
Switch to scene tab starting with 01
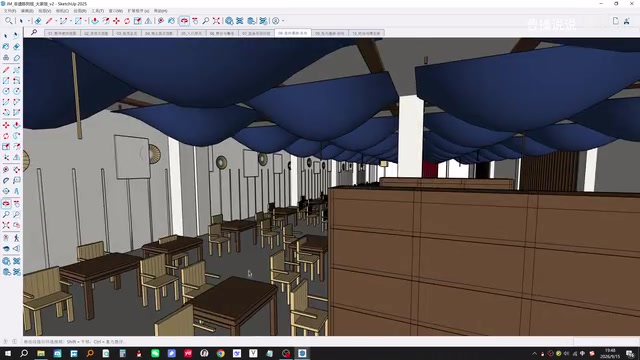point(62,33)
